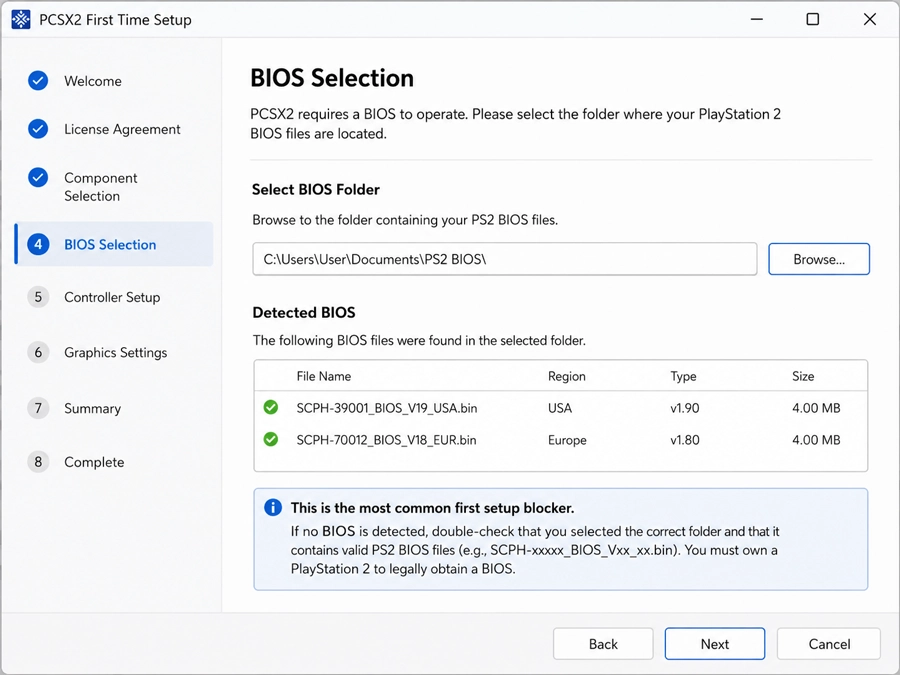Focus the BIOS folder path field
This screenshot has width=900, height=675.
(505, 259)
